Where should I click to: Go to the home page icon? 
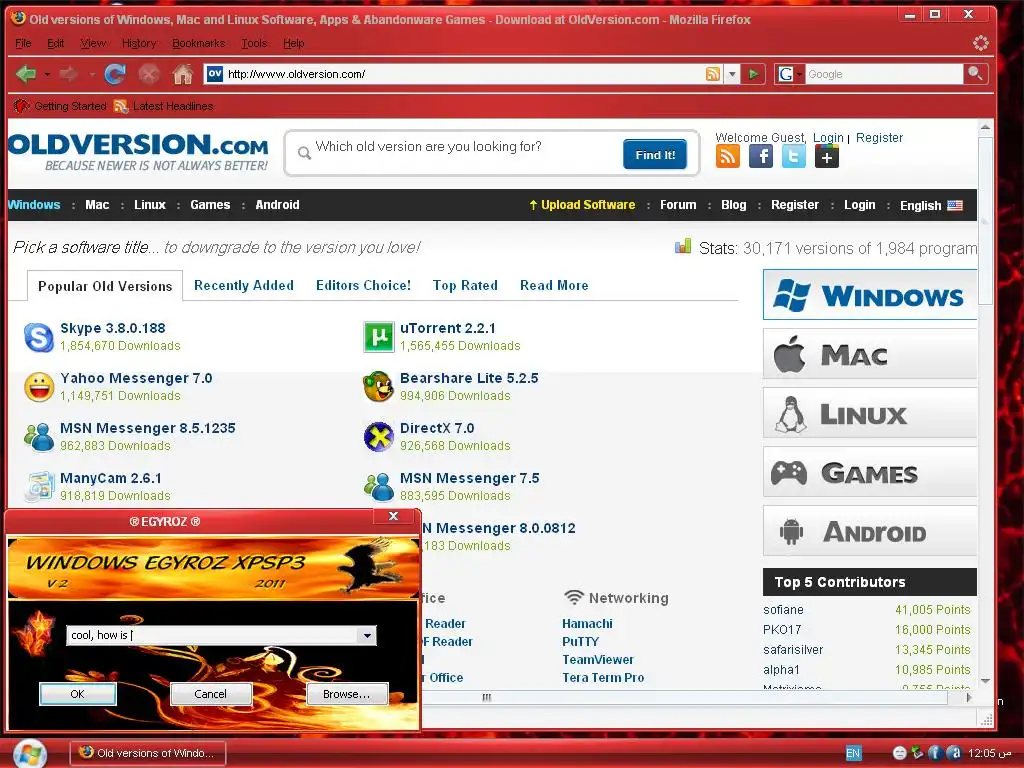coord(183,74)
